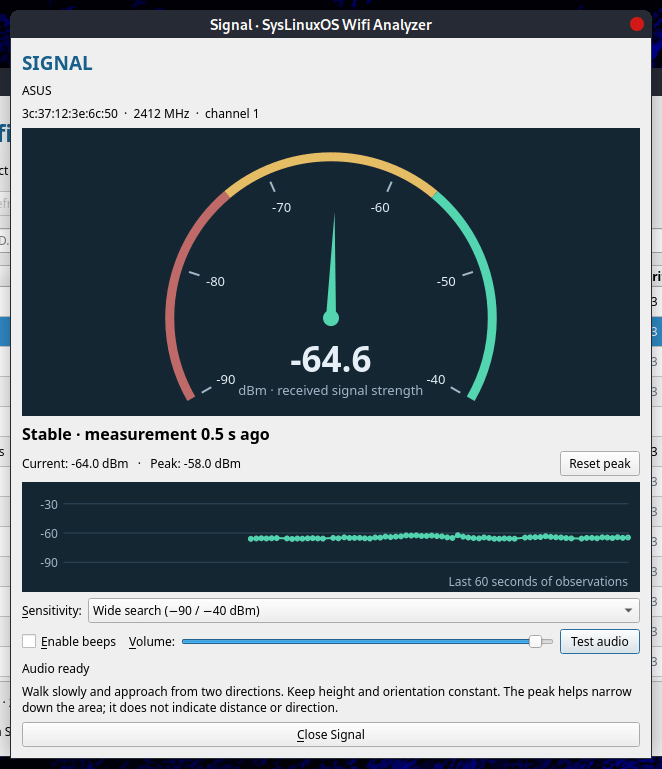Viewport: 662px width, 769px height.
Task: Click the signal history graph line
Action: tap(439, 537)
